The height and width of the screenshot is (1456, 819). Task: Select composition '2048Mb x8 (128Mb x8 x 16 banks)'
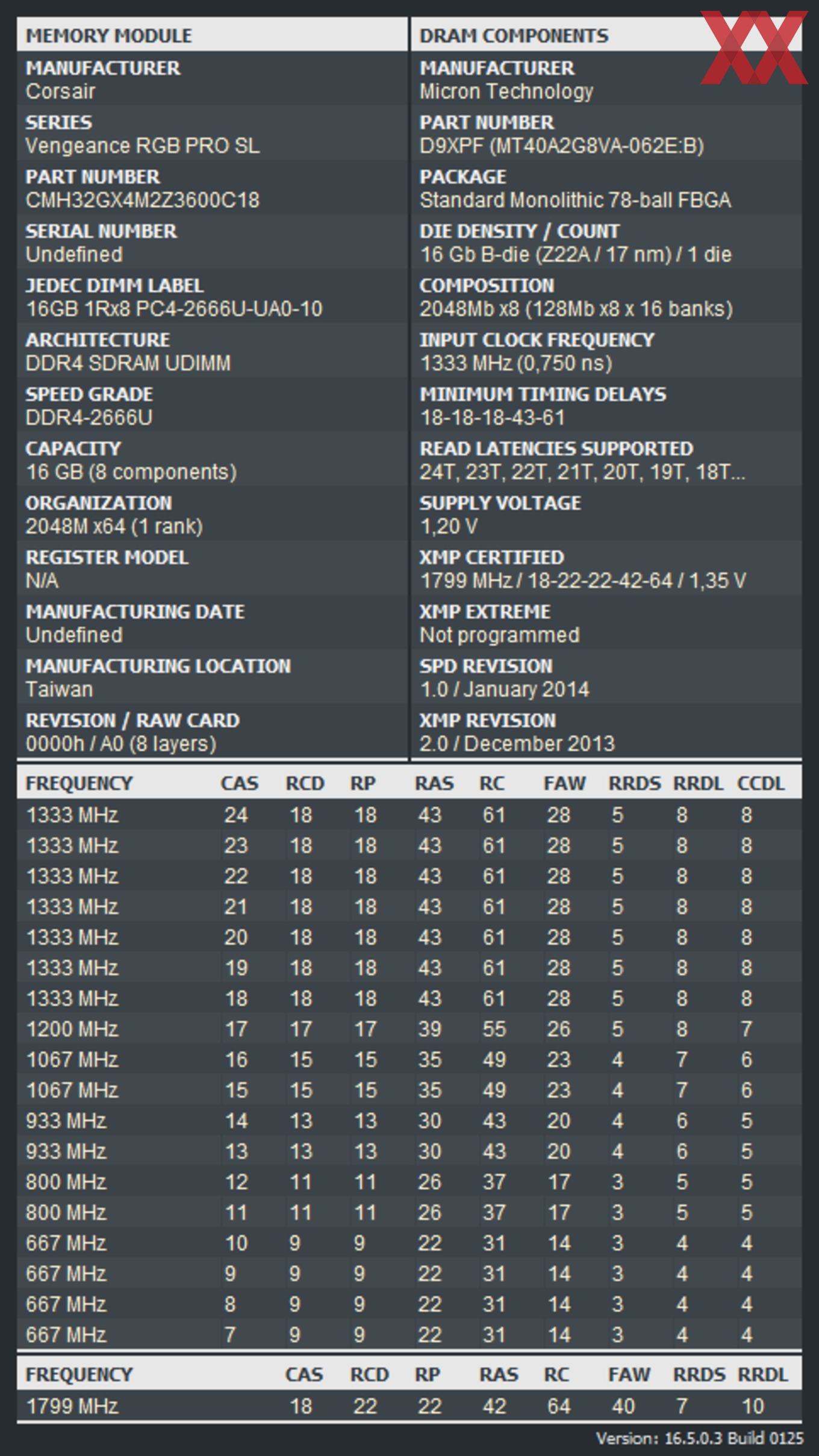[x=576, y=308]
